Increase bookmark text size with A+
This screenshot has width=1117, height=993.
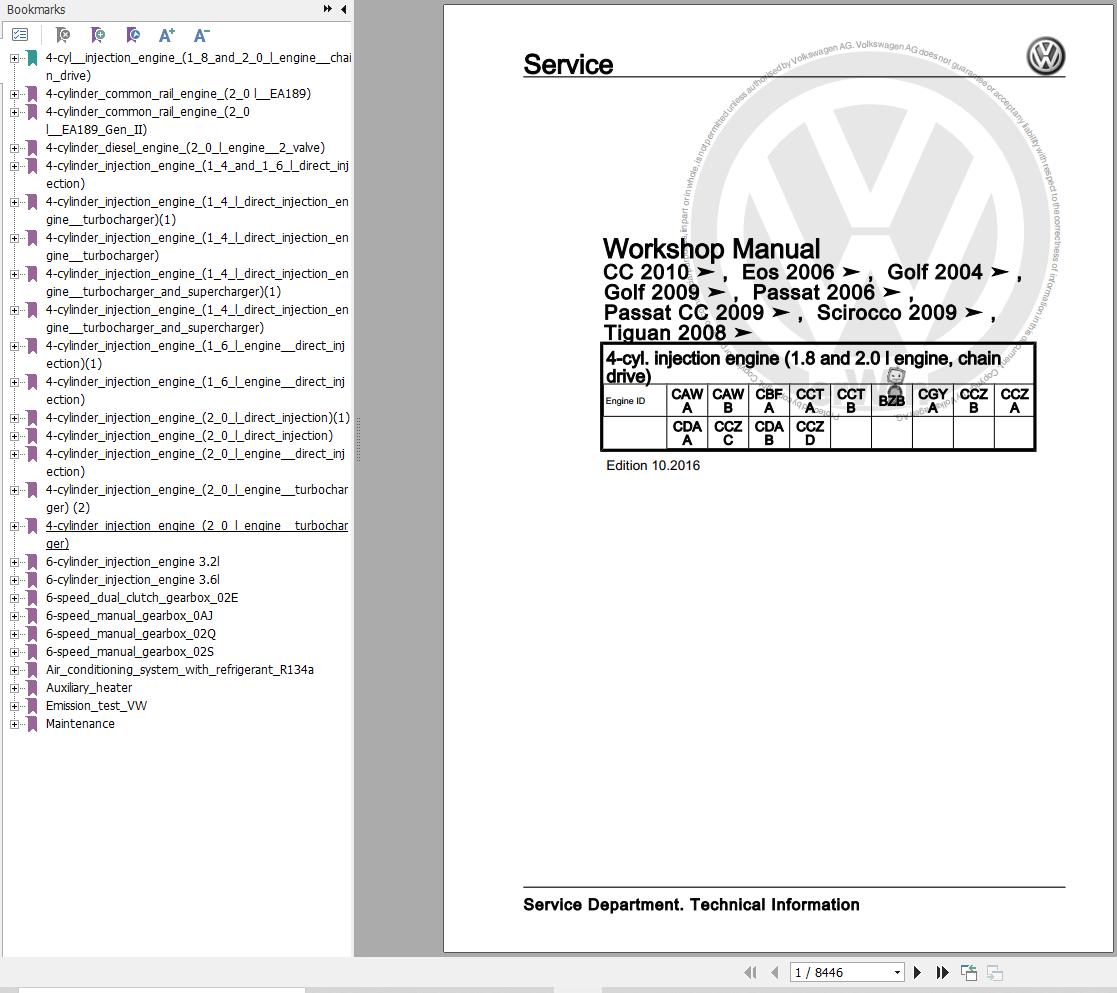pos(167,34)
